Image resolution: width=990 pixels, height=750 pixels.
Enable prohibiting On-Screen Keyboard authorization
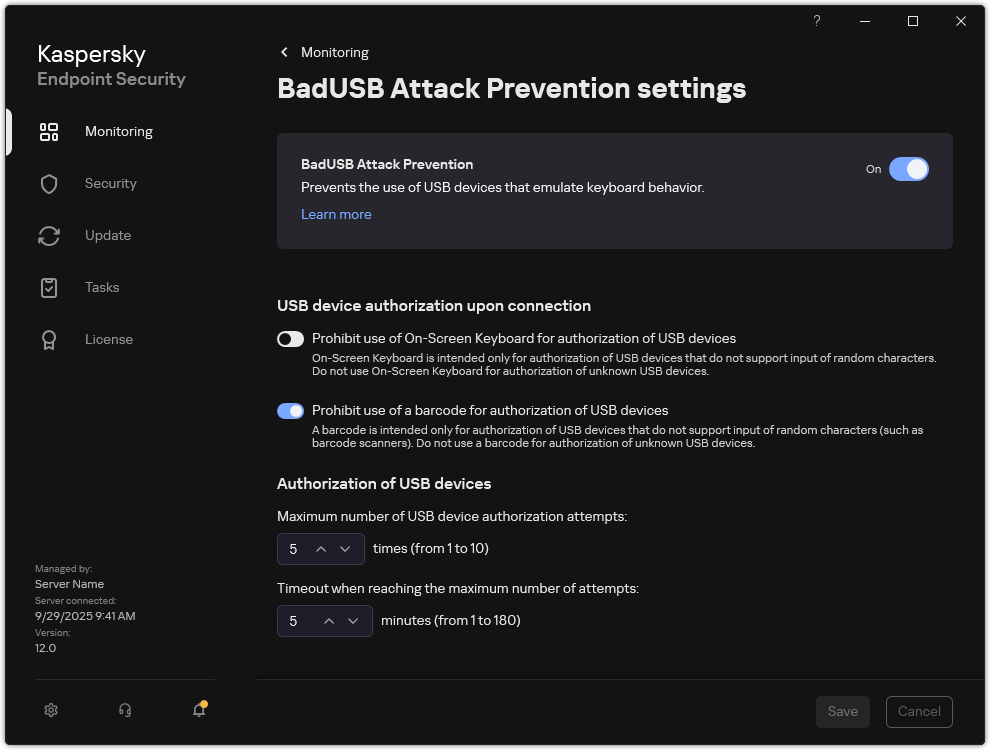(x=290, y=339)
